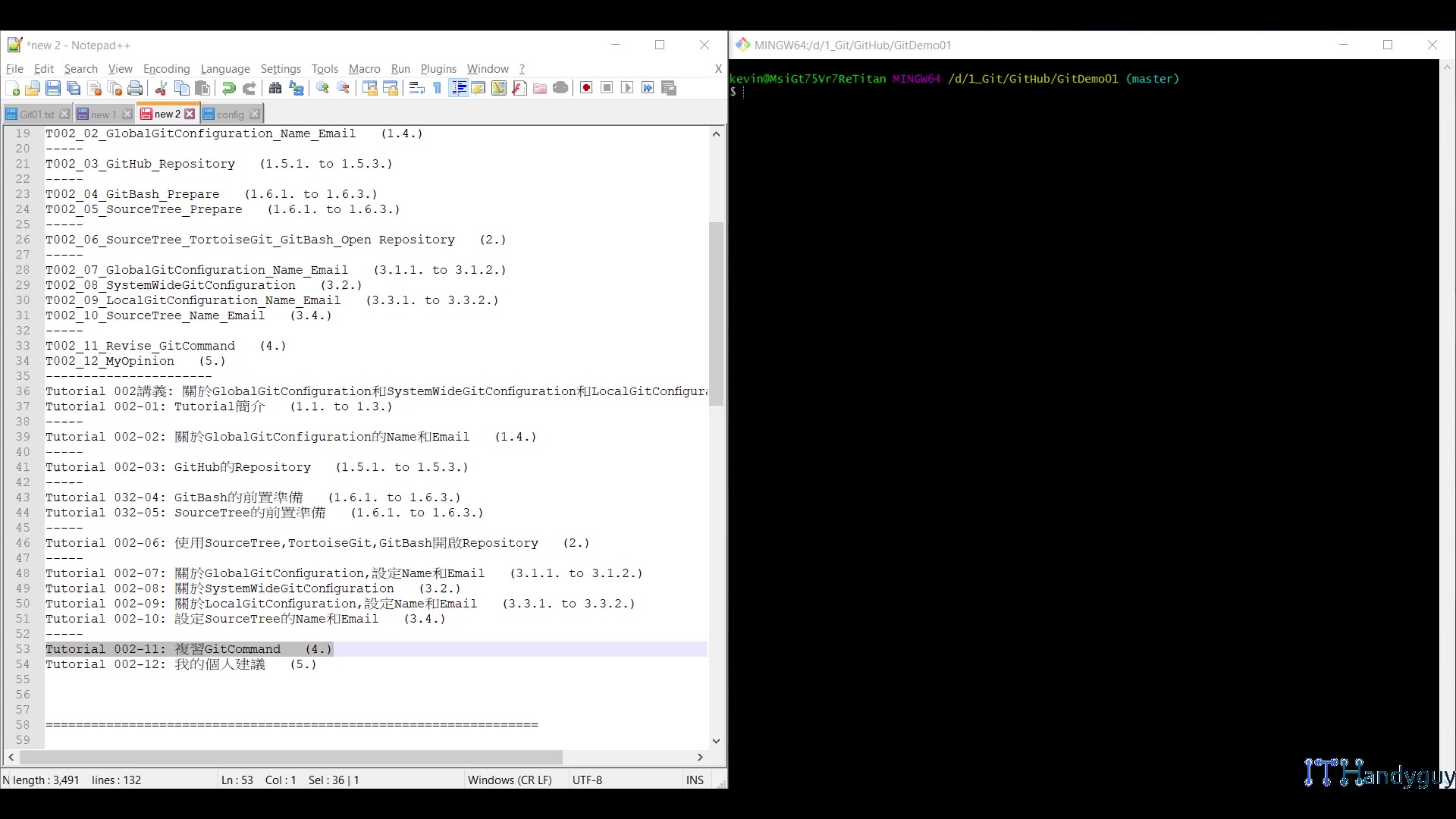
Task: Start macro recording with the red dot icon
Action: pos(585,88)
